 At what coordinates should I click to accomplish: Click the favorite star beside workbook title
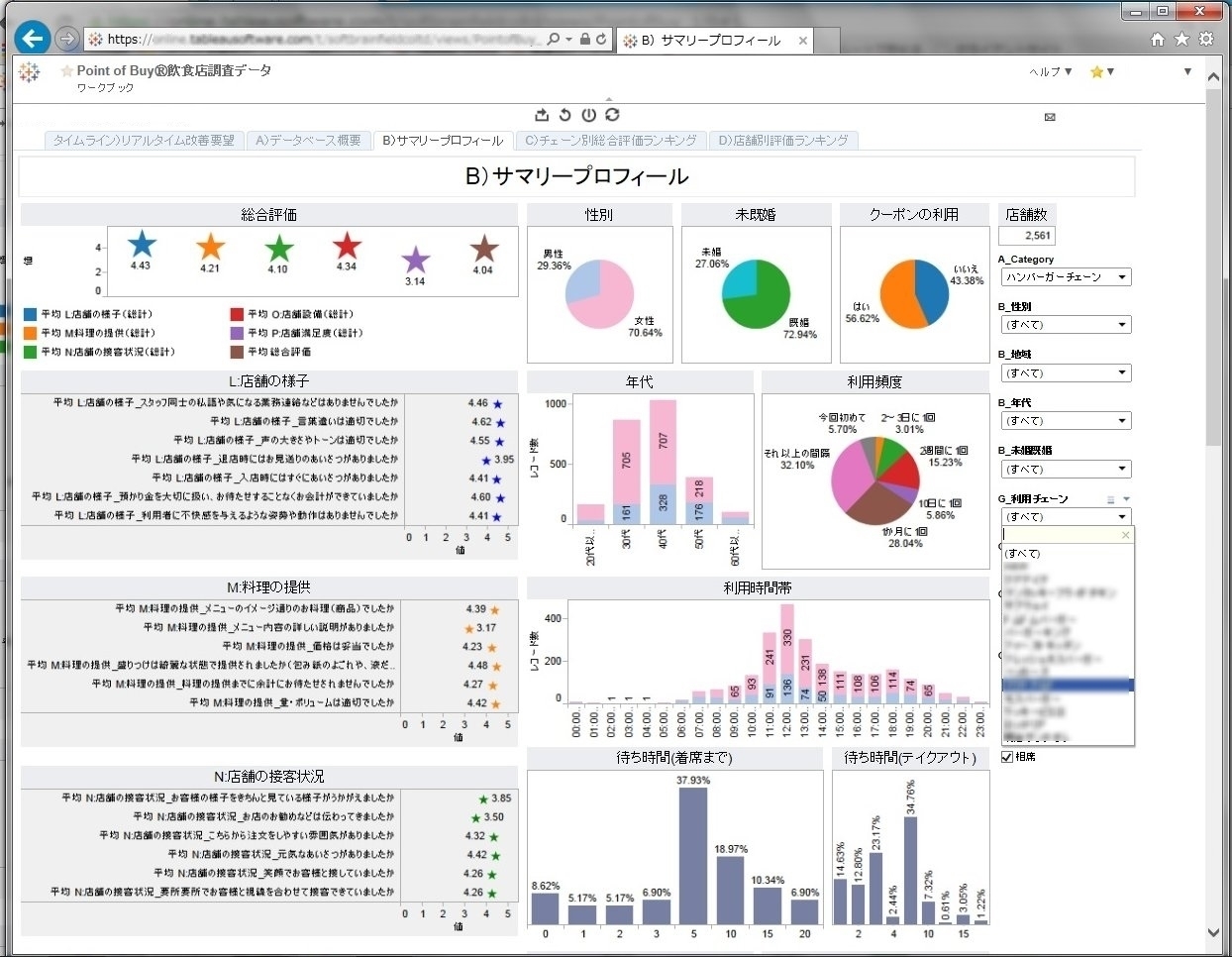[x=67, y=71]
